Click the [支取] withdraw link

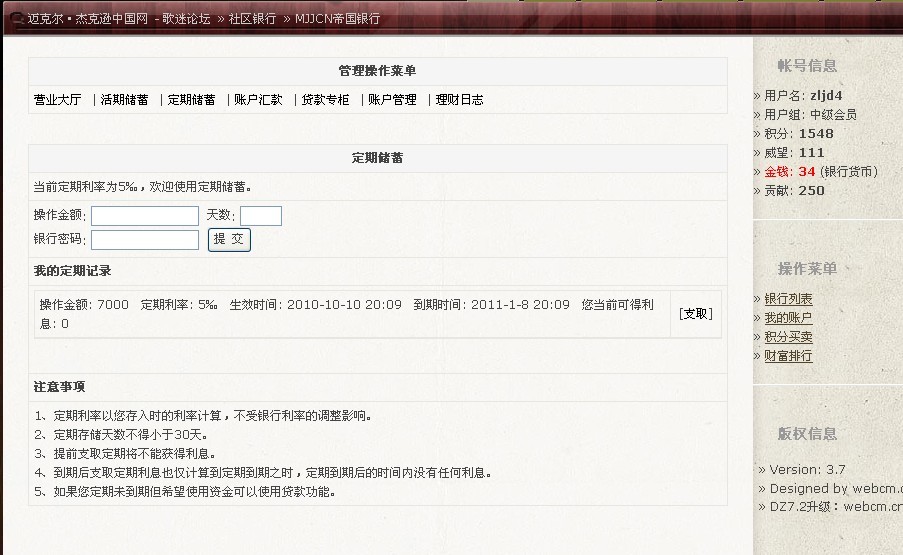coord(695,314)
